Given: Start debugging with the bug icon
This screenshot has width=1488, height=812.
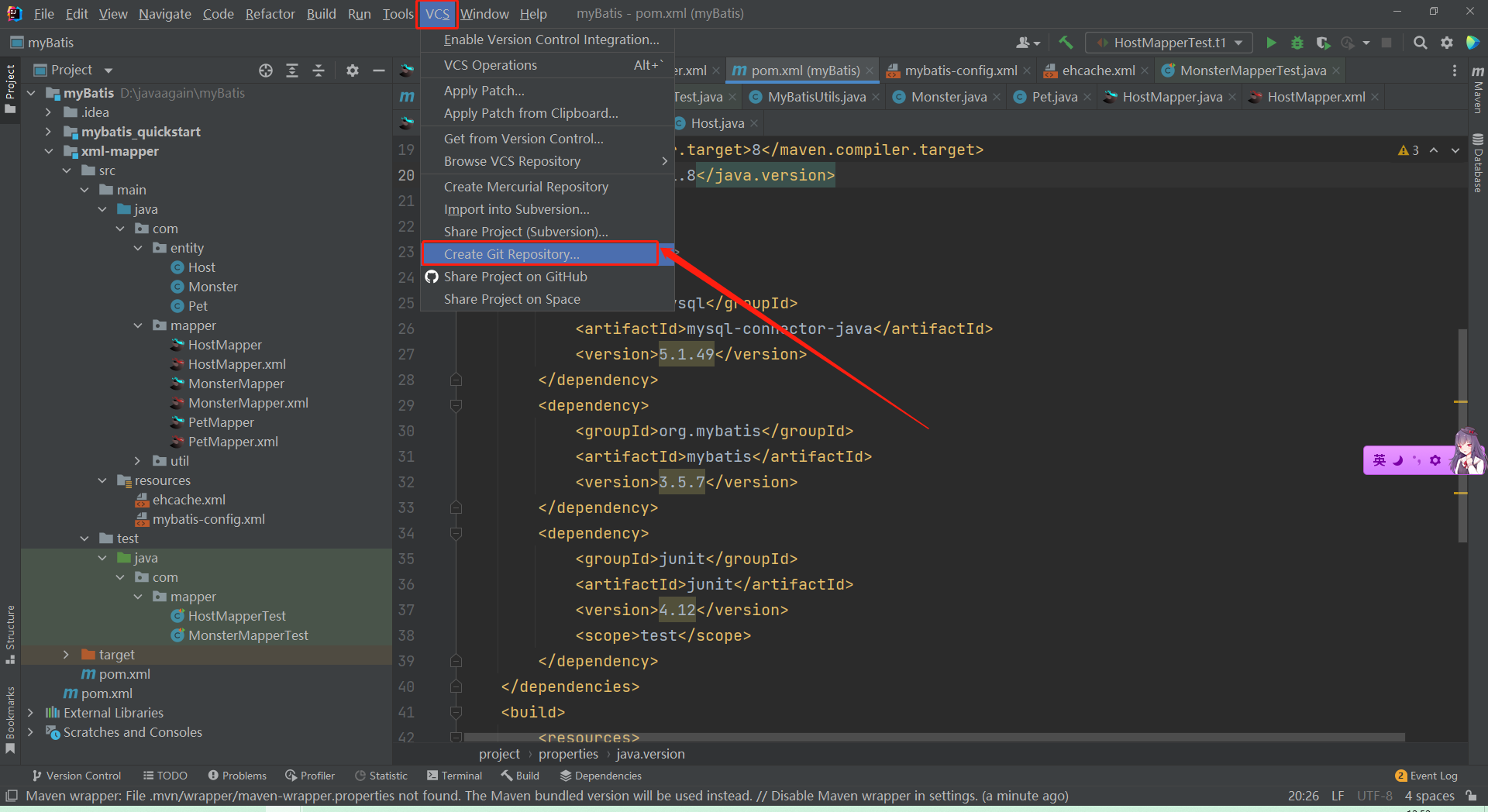Looking at the screenshot, I should point(1297,43).
